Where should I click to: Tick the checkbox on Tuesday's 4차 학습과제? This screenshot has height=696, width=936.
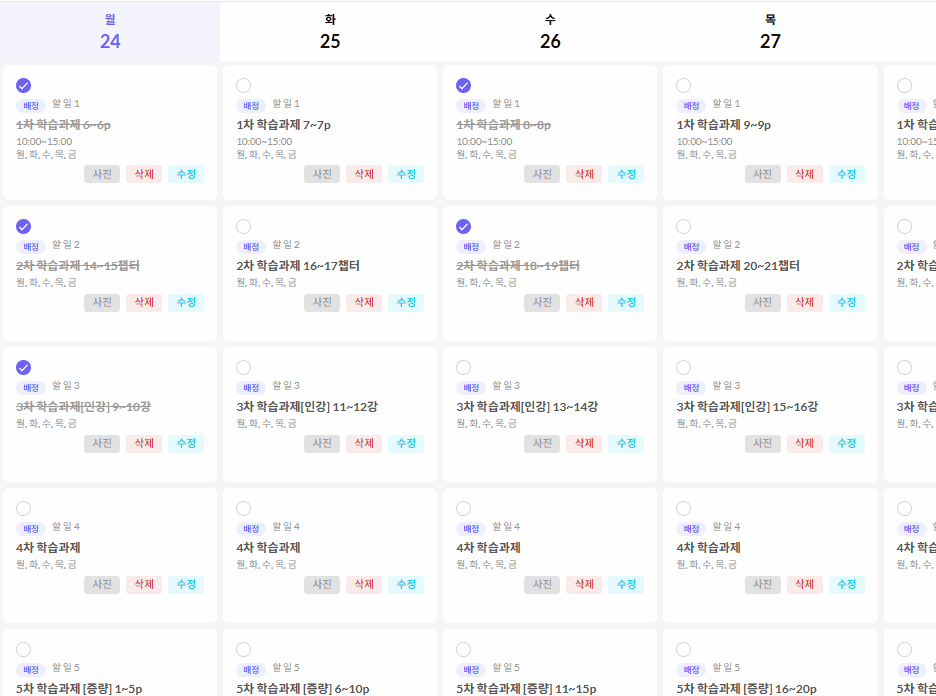point(244,508)
